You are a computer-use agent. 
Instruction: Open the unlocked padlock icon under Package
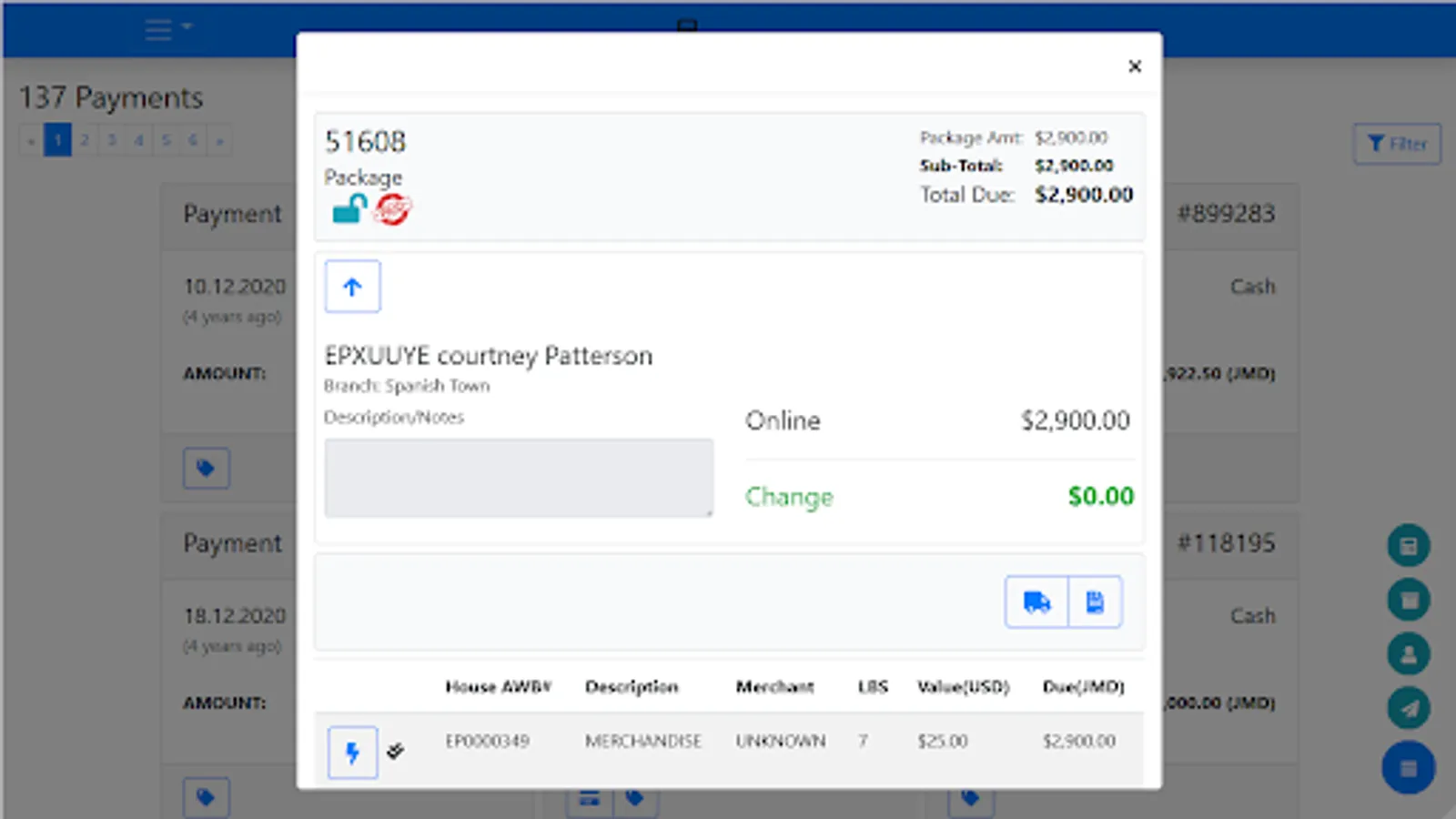coord(347,210)
